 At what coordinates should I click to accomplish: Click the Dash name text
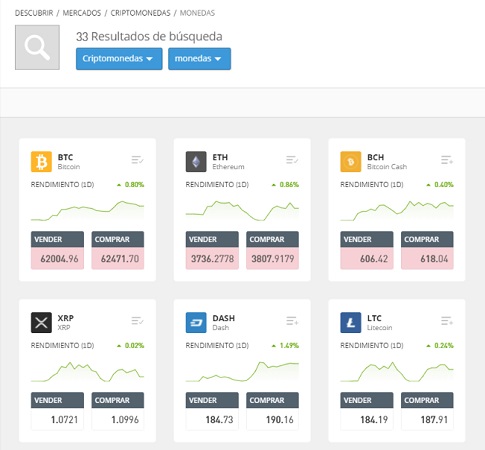pos(221,328)
